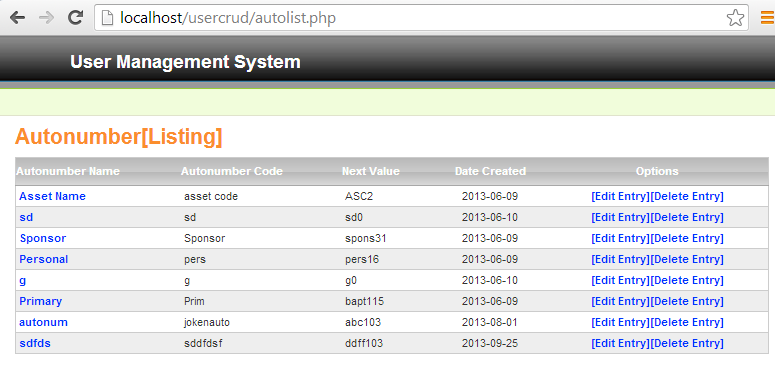
Task: Click the Autonumber Name column header
Action: coord(68,171)
